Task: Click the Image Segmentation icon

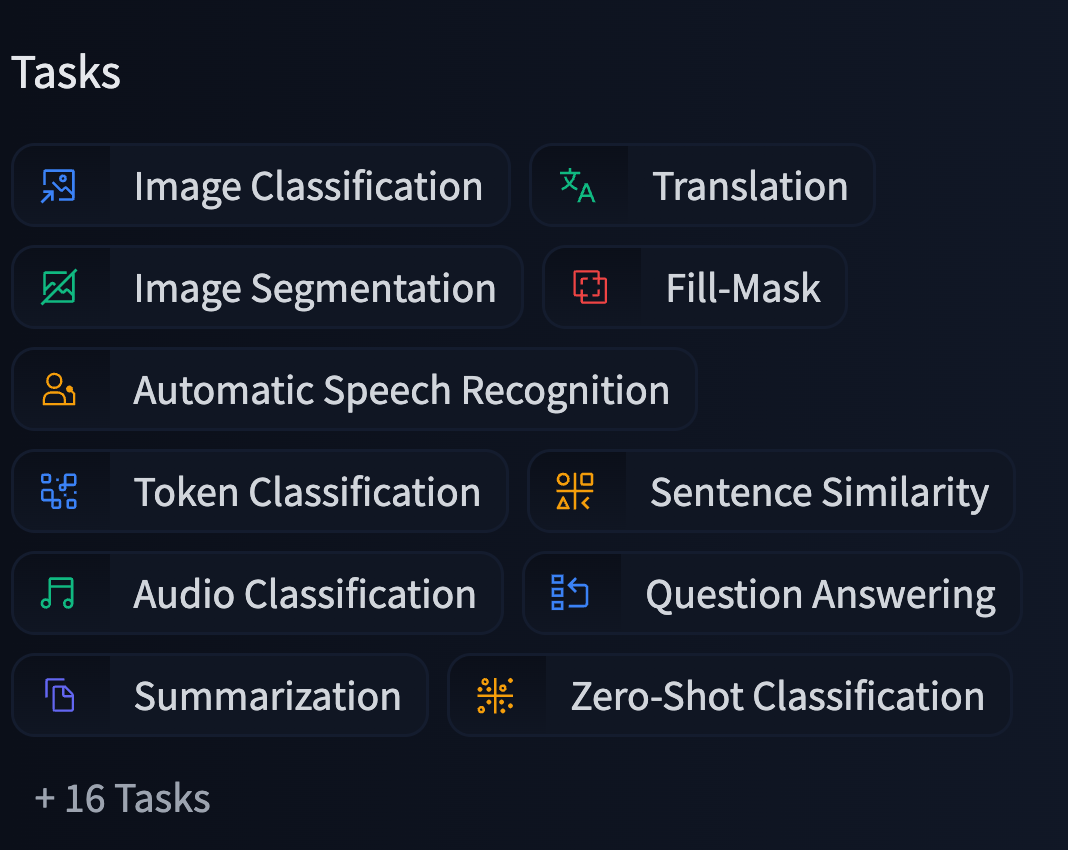Action: (x=59, y=288)
